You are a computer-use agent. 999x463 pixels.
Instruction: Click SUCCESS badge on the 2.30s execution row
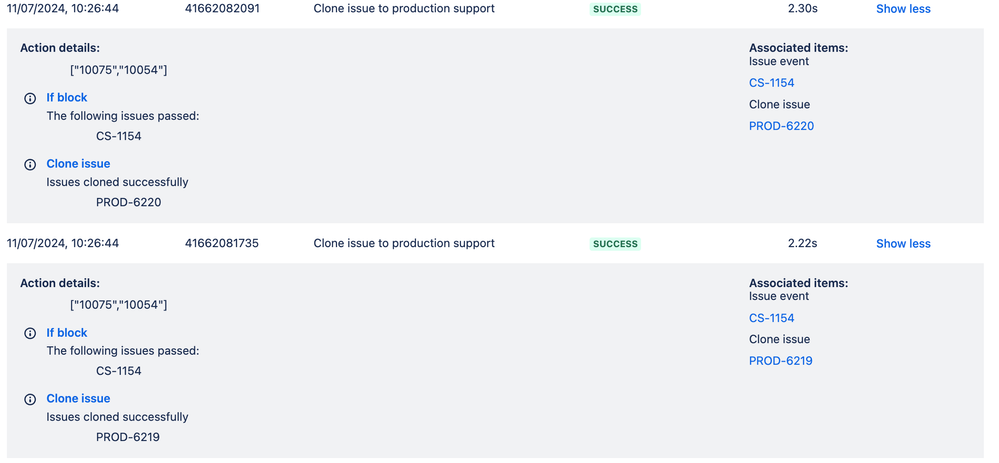click(x=615, y=9)
